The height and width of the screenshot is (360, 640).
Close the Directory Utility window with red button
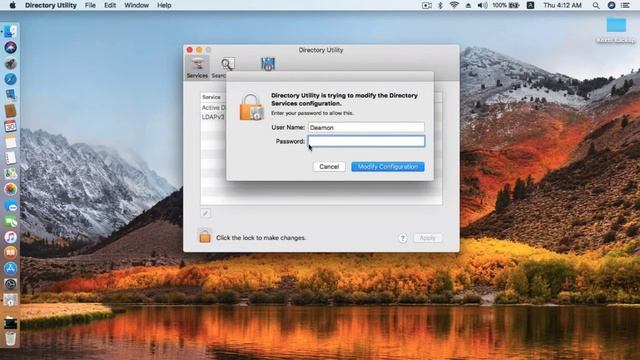pos(189,50)
